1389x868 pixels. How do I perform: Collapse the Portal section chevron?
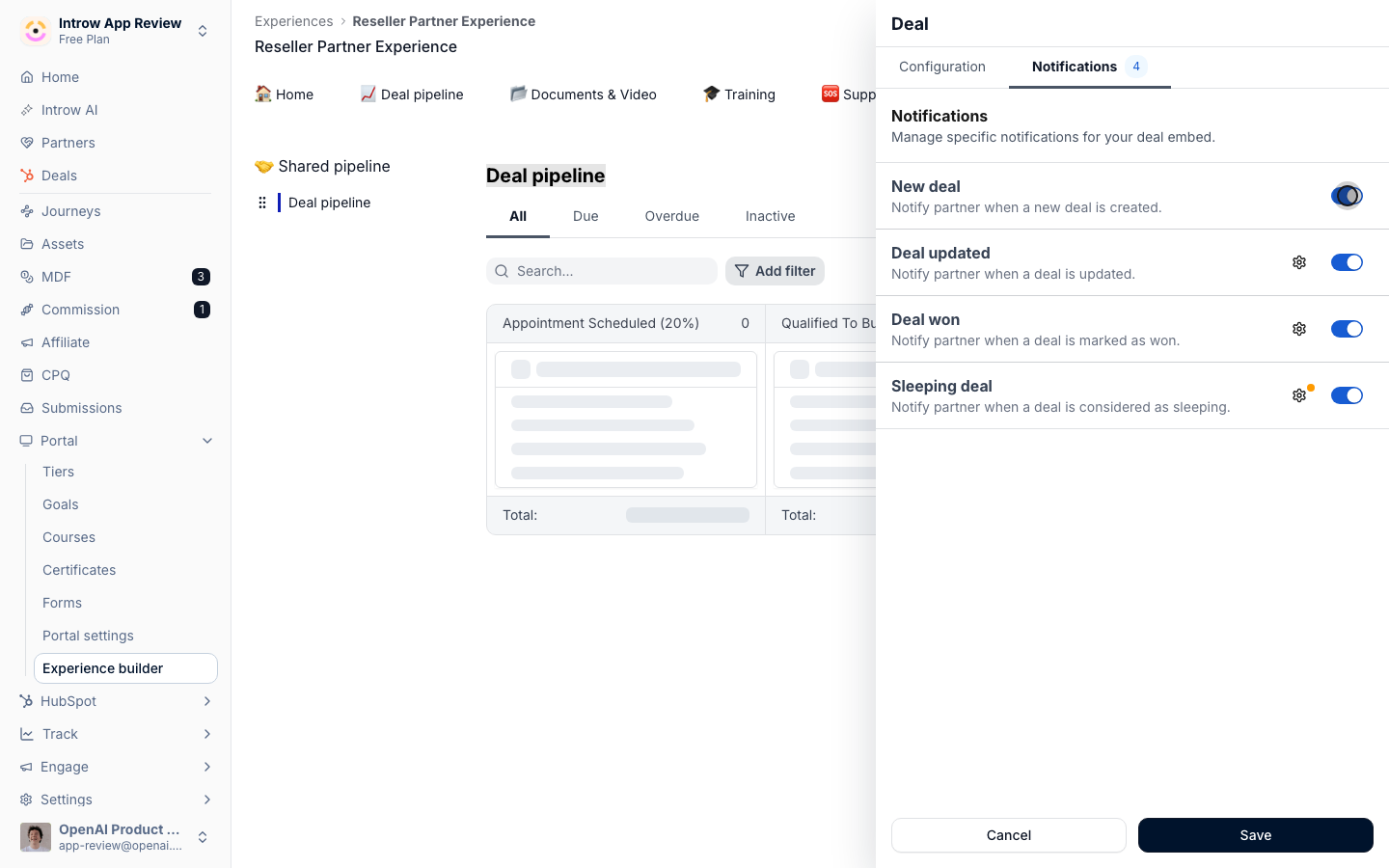pyautogui.click(x=207, y=441)
